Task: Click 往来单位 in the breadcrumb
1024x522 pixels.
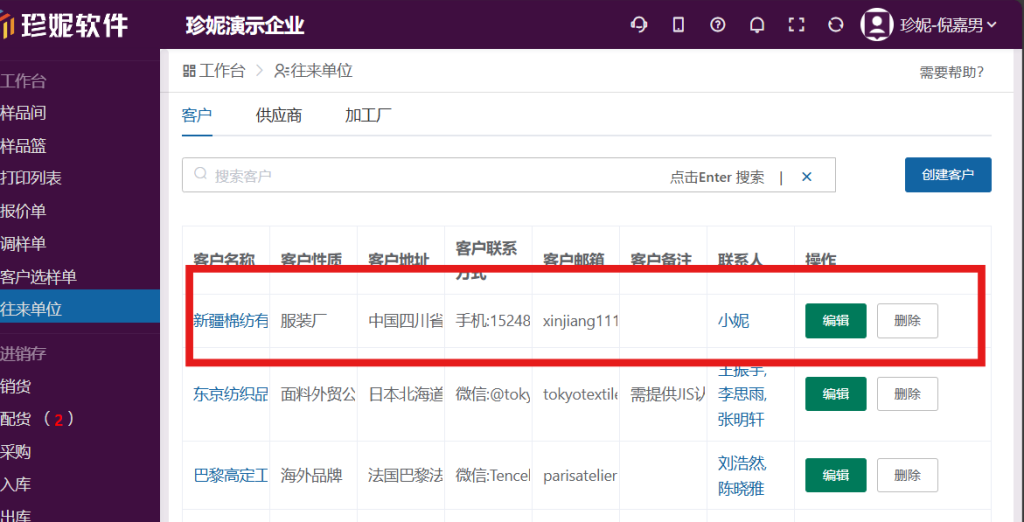Action: click(x=313, y=71)
